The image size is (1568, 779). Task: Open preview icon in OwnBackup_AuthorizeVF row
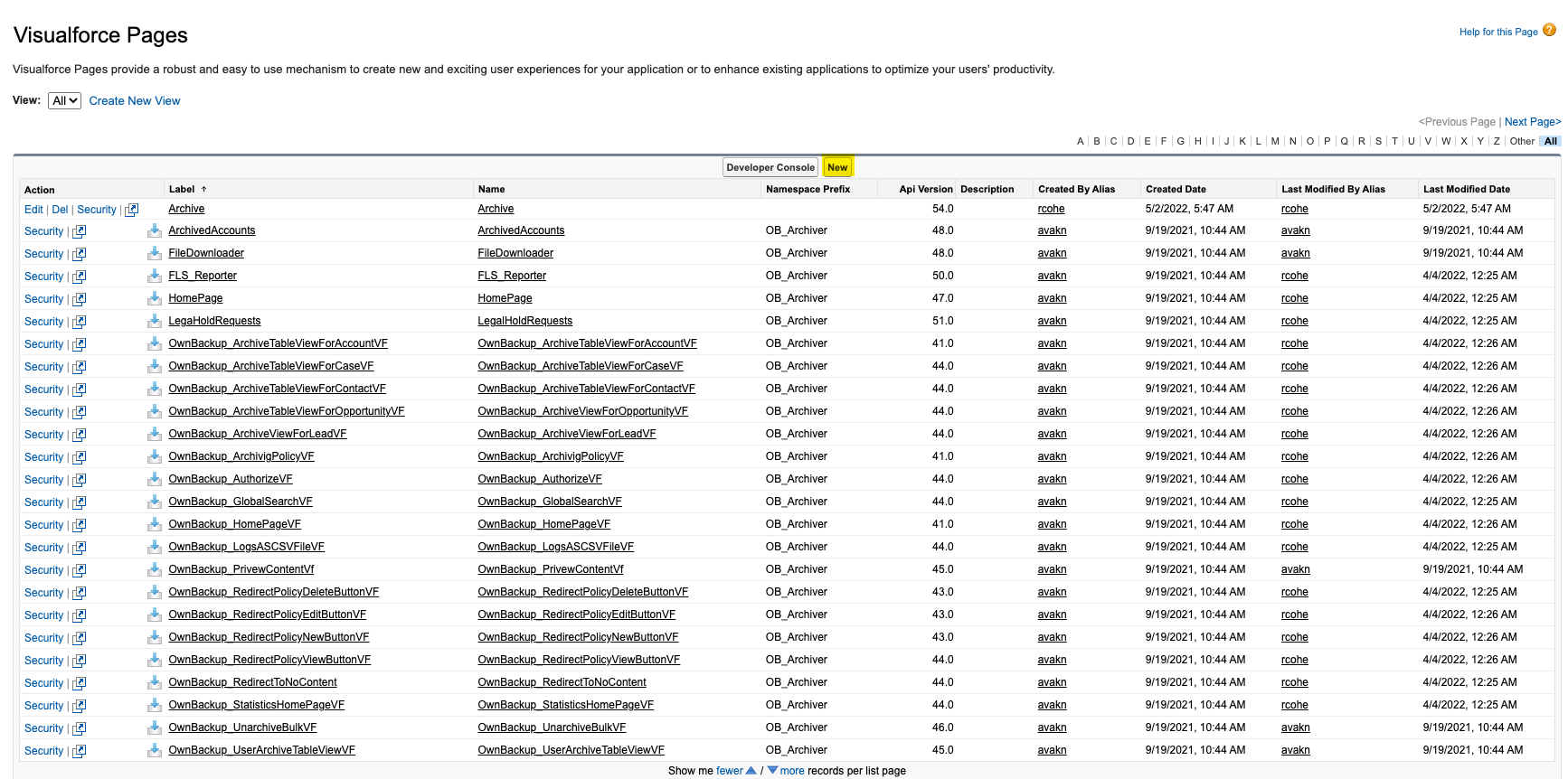pyautogui.click(x=80, y=480)
